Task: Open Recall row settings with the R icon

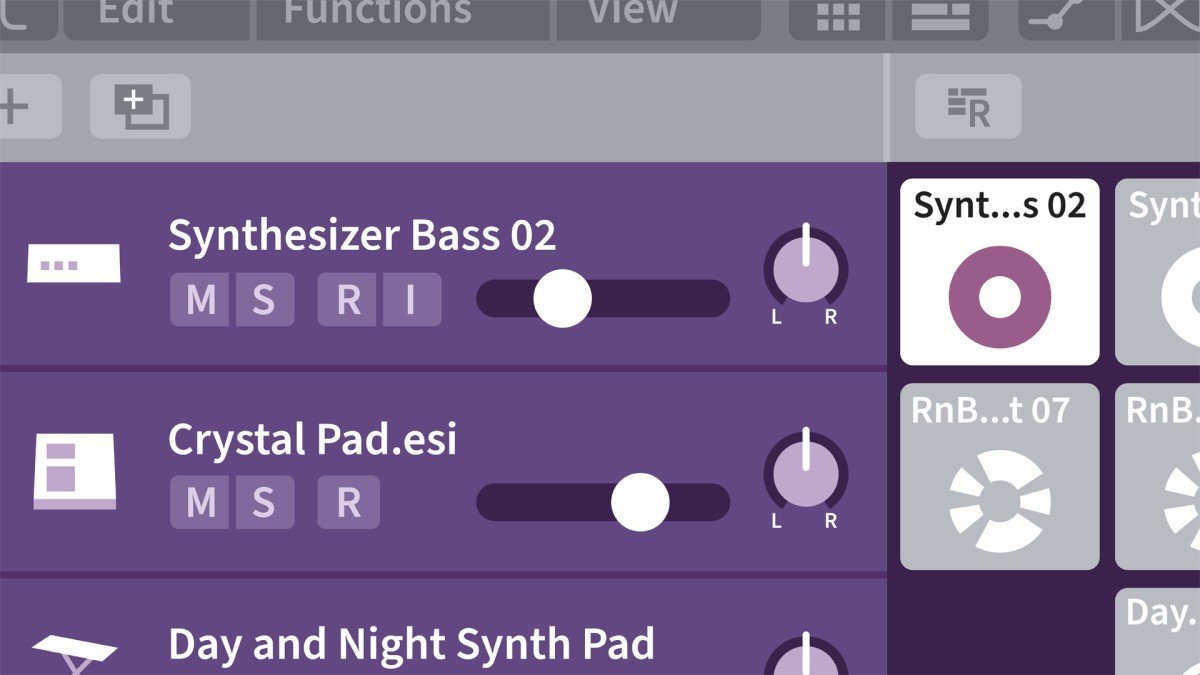Action: (x=966, y=105)
